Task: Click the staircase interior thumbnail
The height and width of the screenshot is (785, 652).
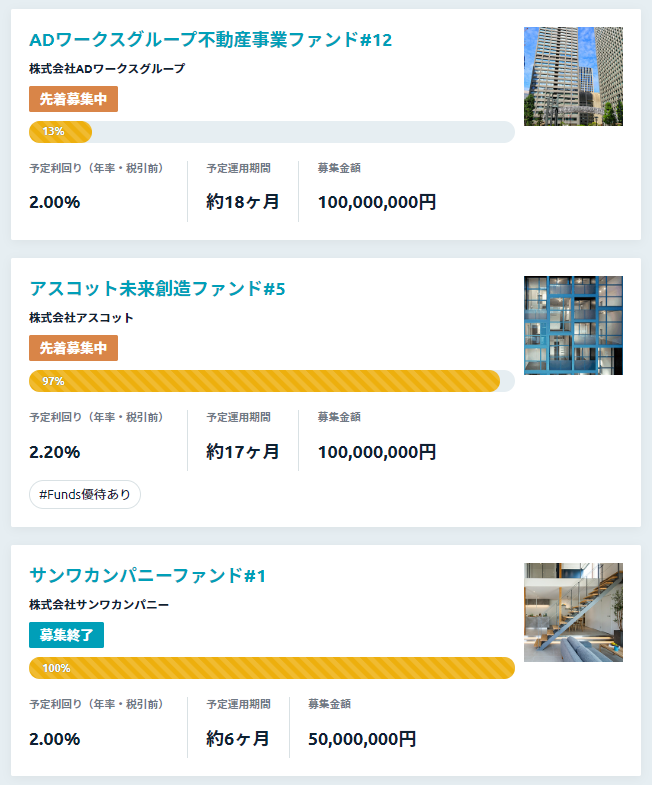Action: (573, 612)
